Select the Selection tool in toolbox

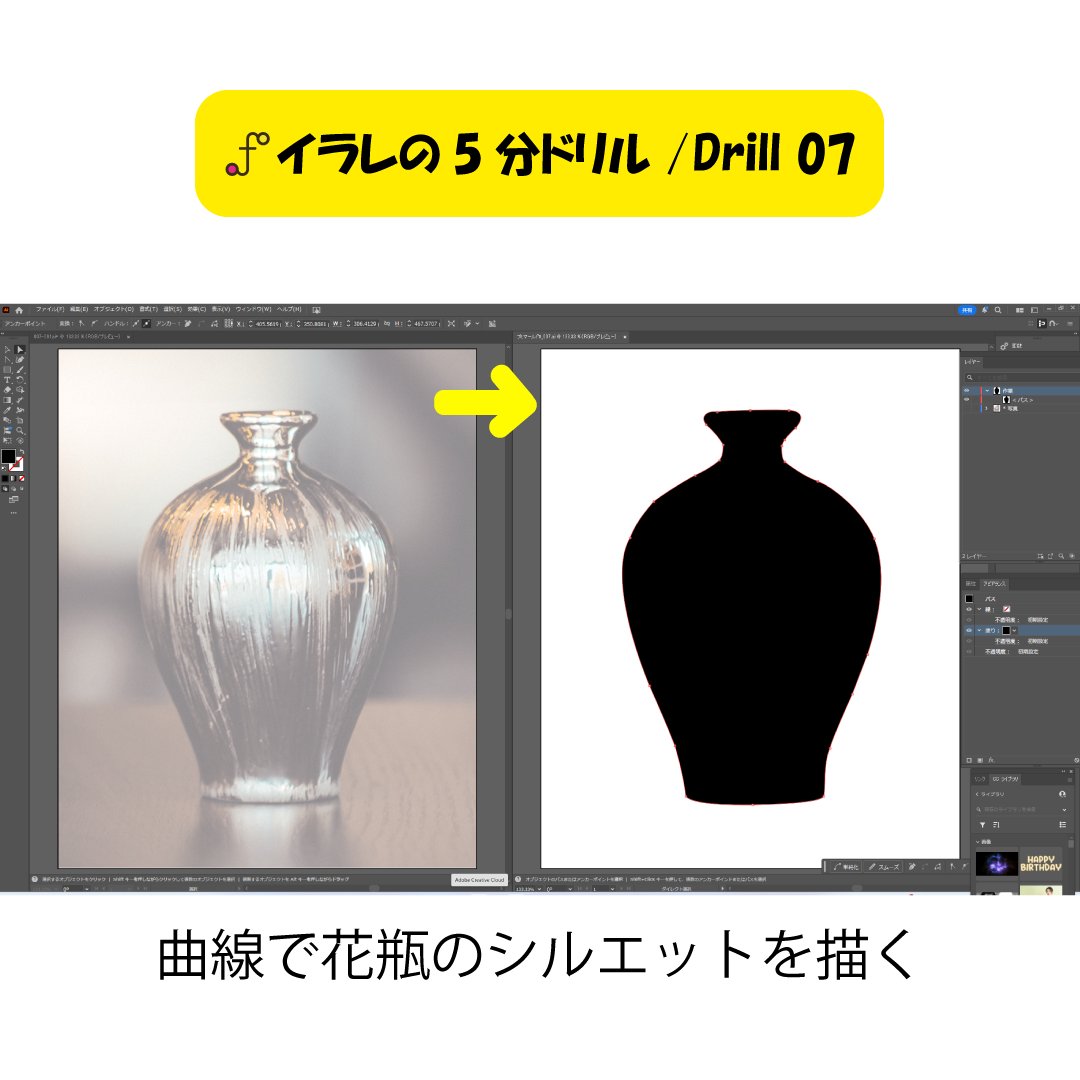[x=8, y=350]
